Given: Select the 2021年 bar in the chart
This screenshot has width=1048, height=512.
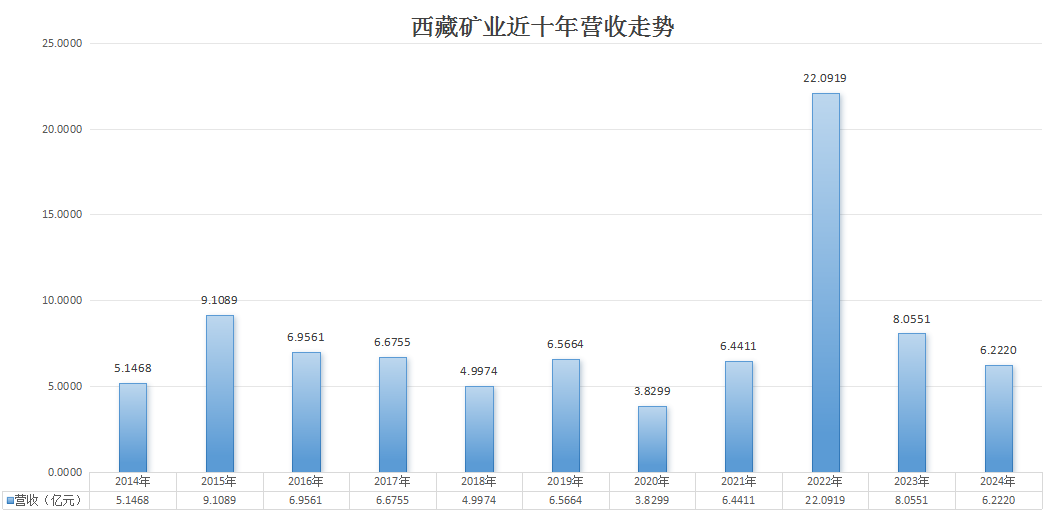Looking at the screenshot, I should (739, 416).
